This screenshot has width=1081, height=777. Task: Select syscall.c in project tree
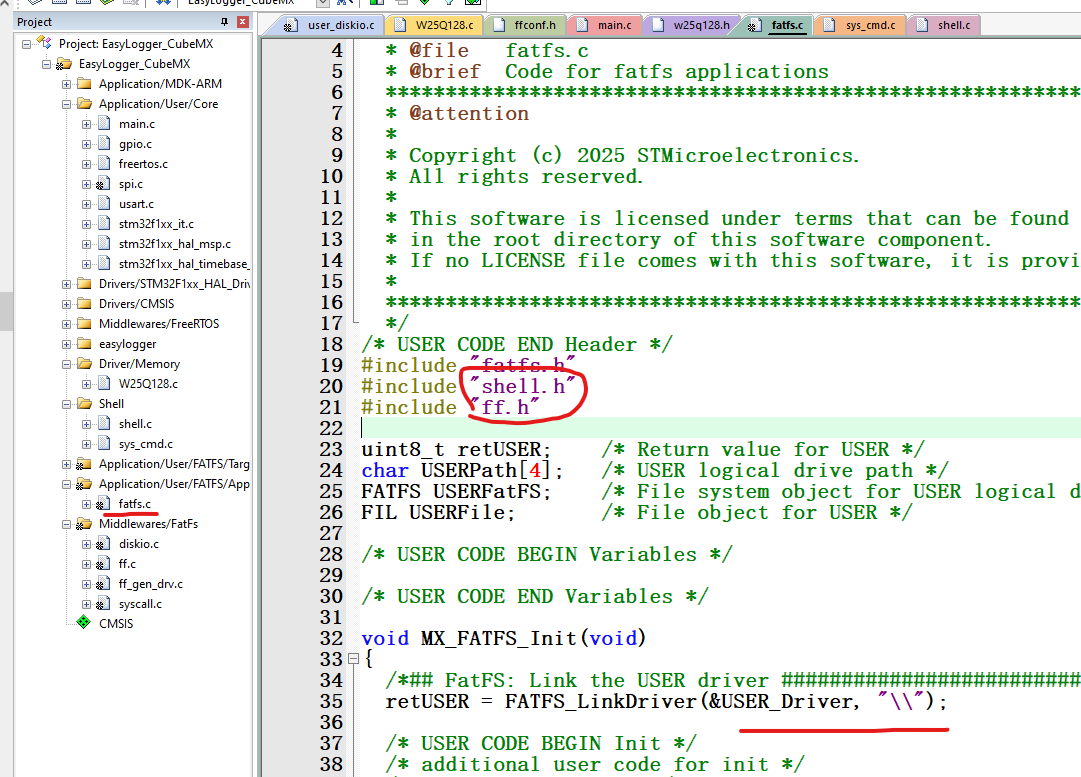coord(140,604)
